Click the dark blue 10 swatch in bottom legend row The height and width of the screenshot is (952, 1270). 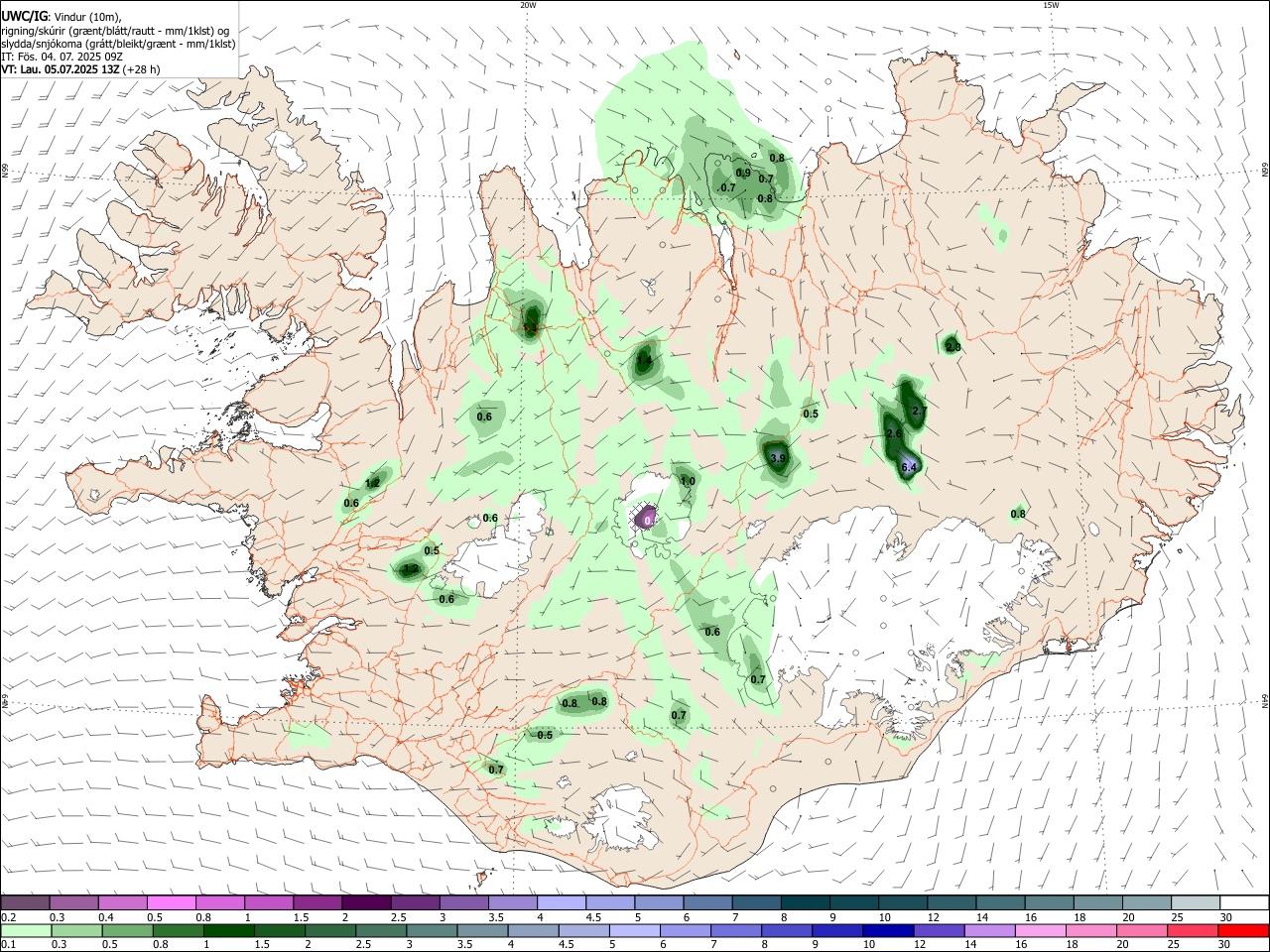(886, 930)
